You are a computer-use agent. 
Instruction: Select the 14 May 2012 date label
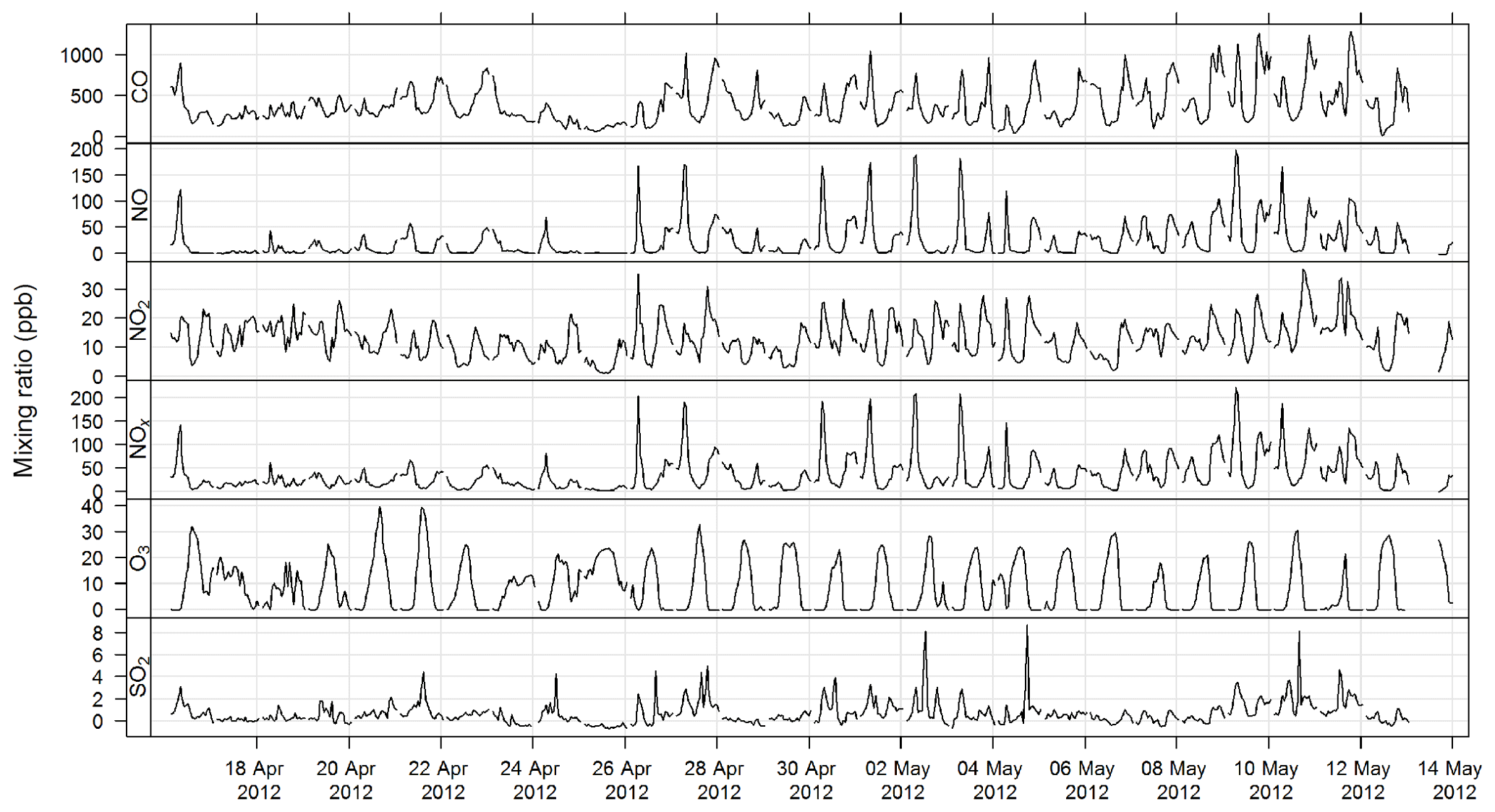click(x=1452, y=780)
